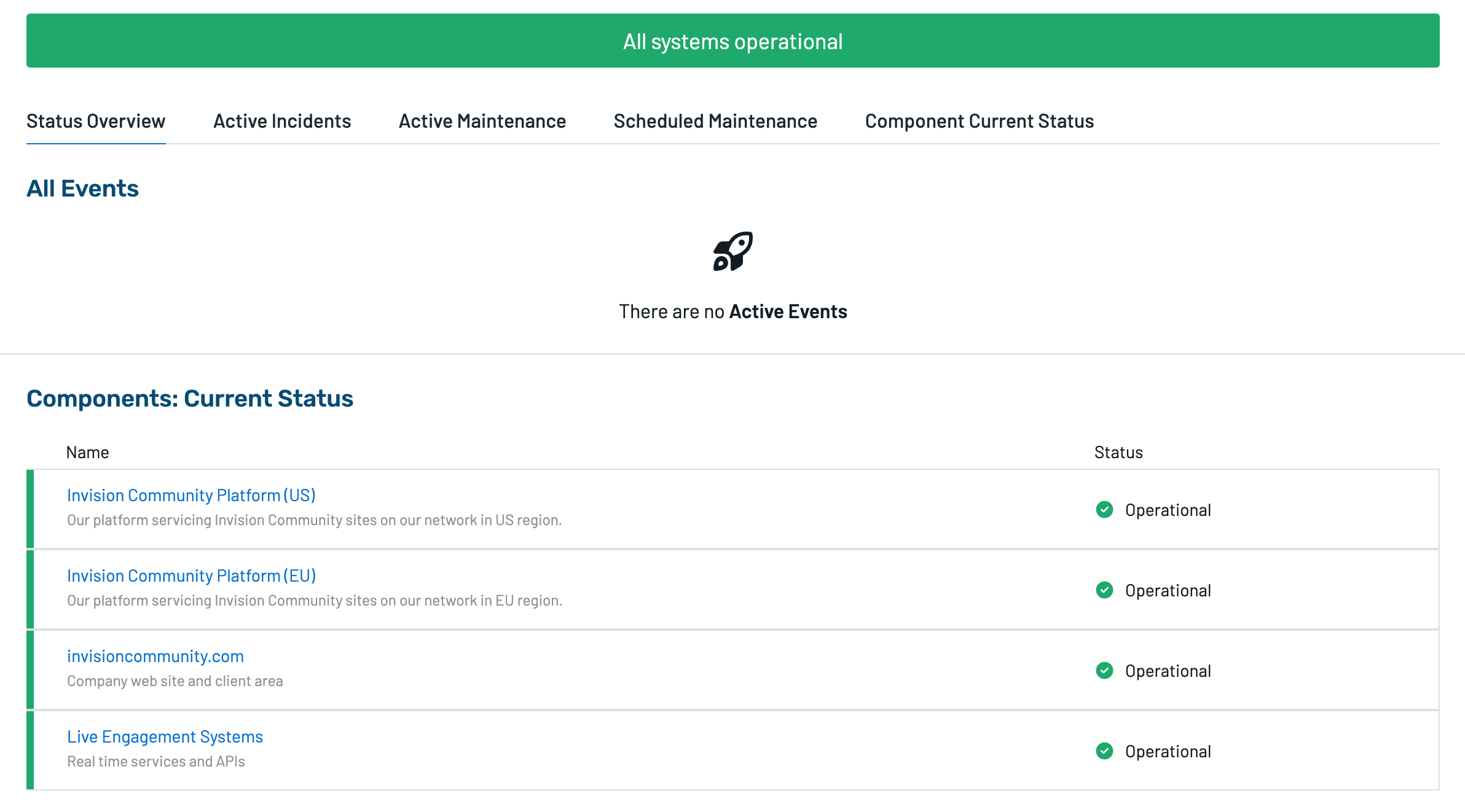The height and width of the screenshot is (812, 1465).
Task: Open the Status Overview tab
Action: (x=96, y=121)
